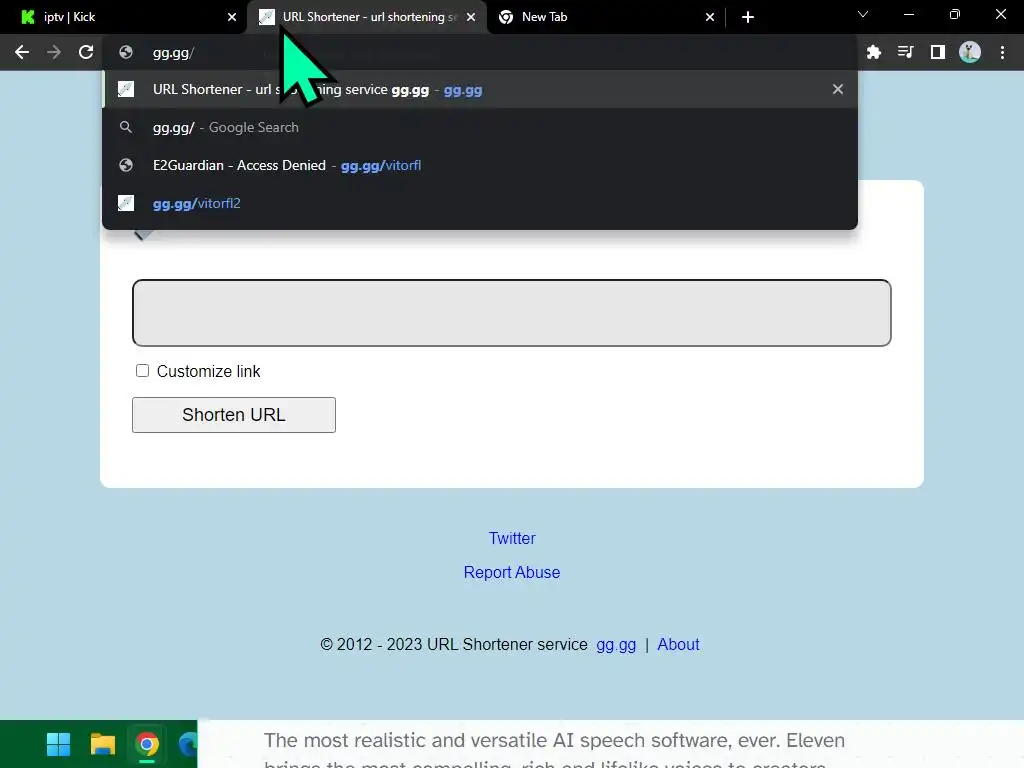Select the URL Shortener gg.gg suggestion
This screenshot has width=1024, height=768.
[480, 89]
